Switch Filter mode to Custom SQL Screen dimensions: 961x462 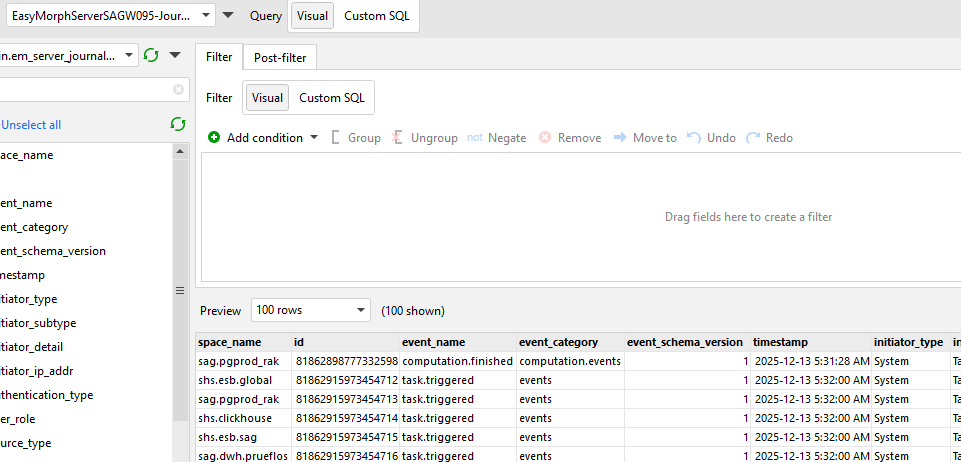pyautogui.click(x=332, y=98)
